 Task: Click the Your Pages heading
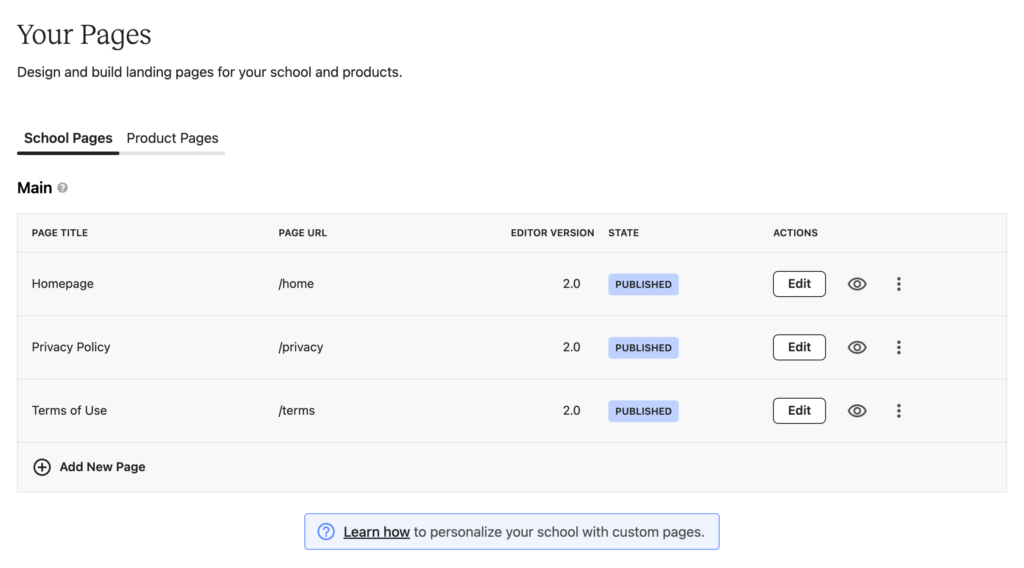84,35
